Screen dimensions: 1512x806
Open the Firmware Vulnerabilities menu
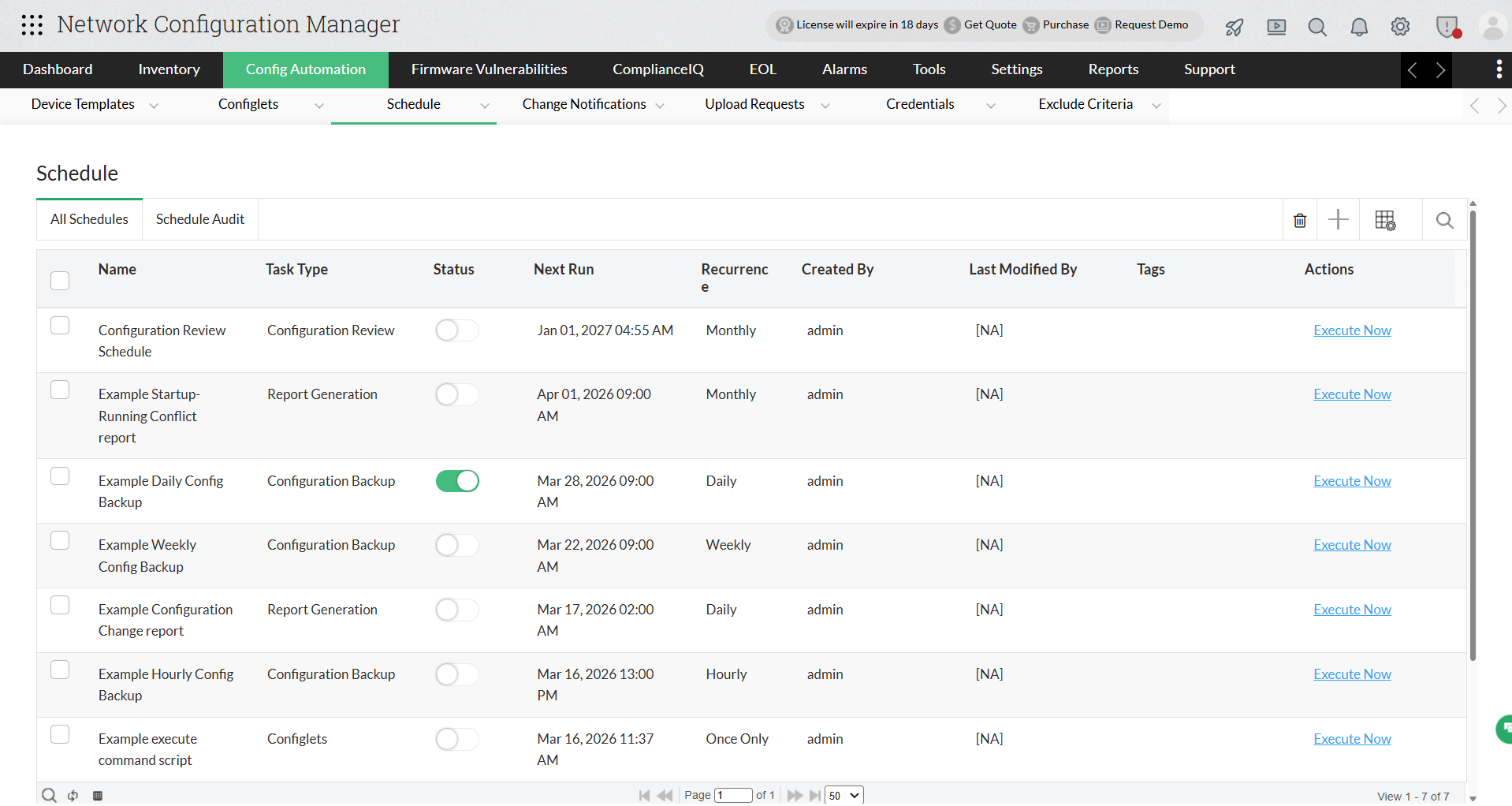489,69
